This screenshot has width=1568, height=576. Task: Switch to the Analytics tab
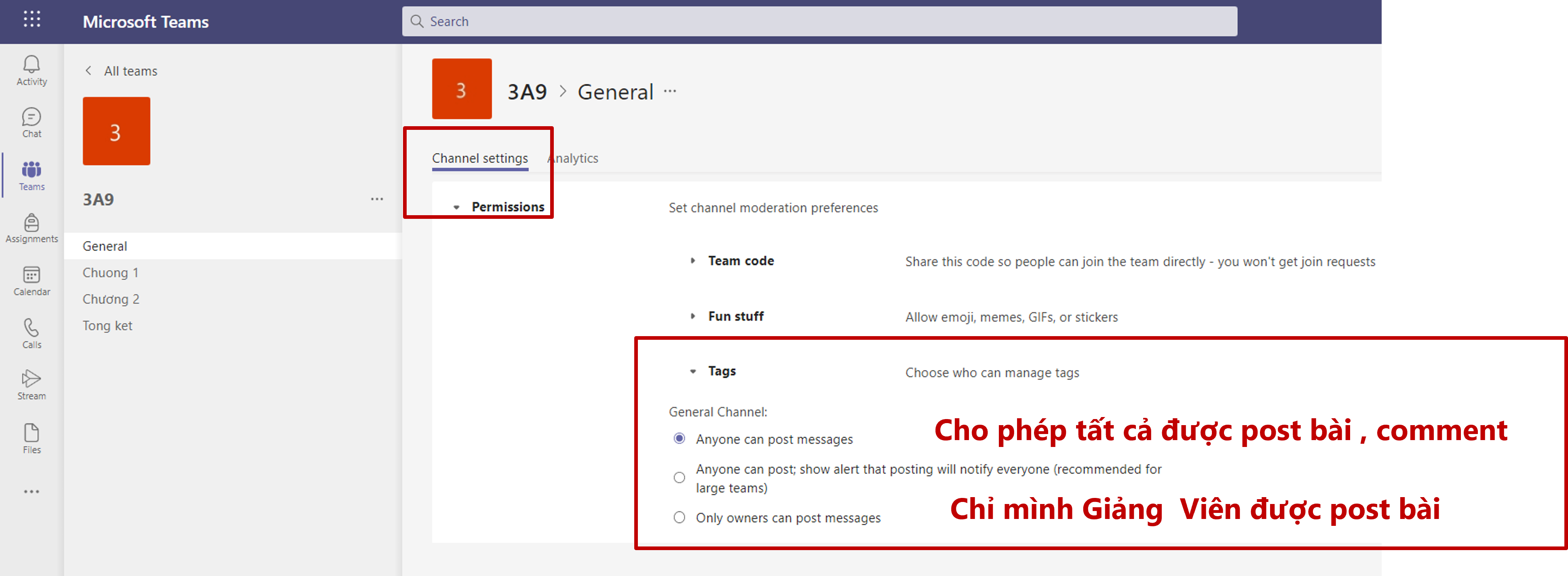(573, 158)
